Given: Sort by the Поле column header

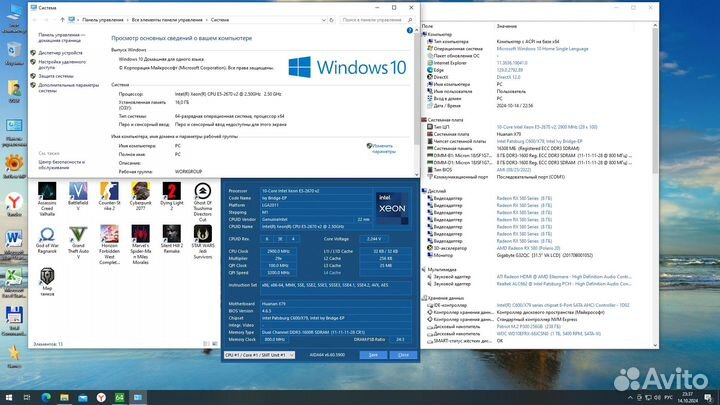Looking at the screenshot, I should [427, 26].
